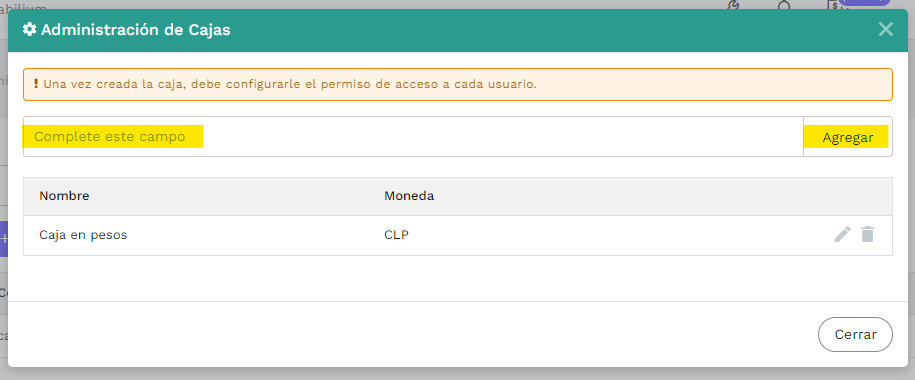Click the Agregar button

click(847, 137)
